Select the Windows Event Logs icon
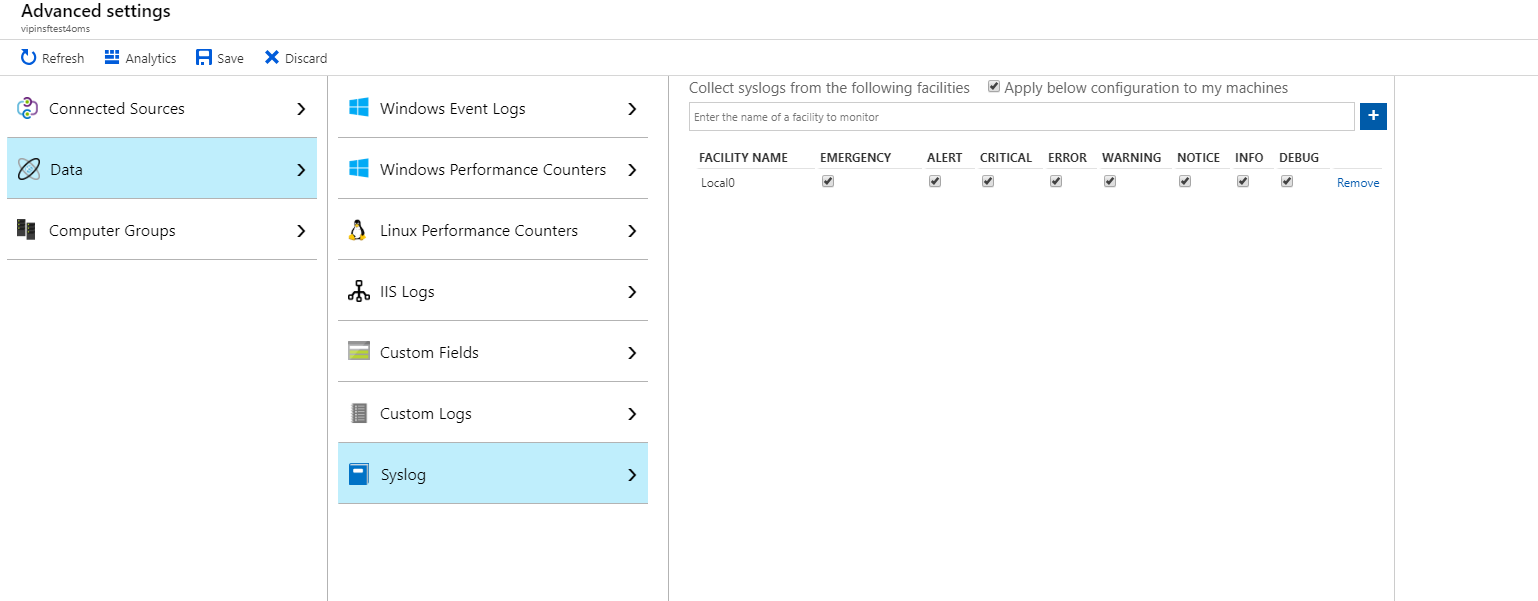 359,107
